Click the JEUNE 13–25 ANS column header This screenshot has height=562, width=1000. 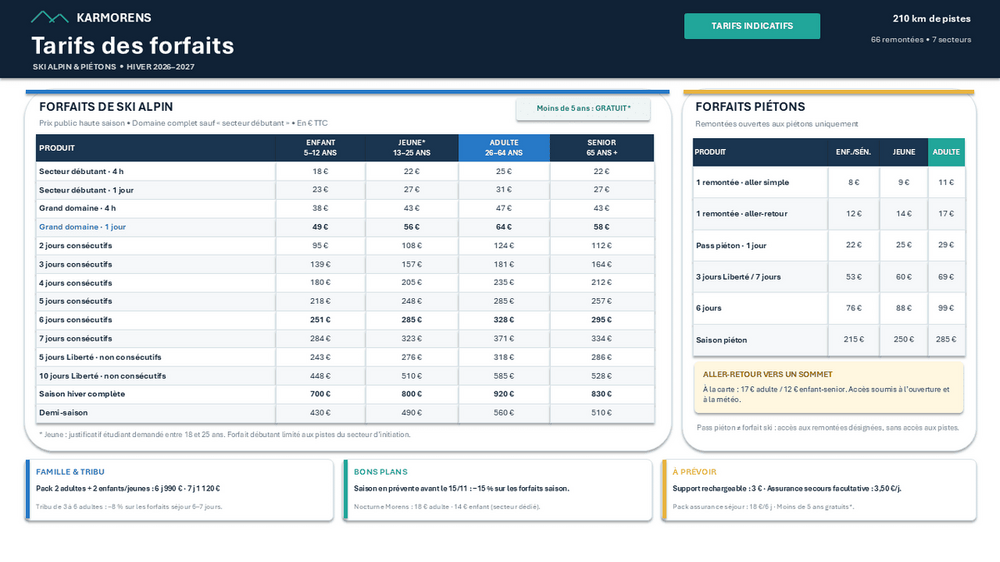412,148
